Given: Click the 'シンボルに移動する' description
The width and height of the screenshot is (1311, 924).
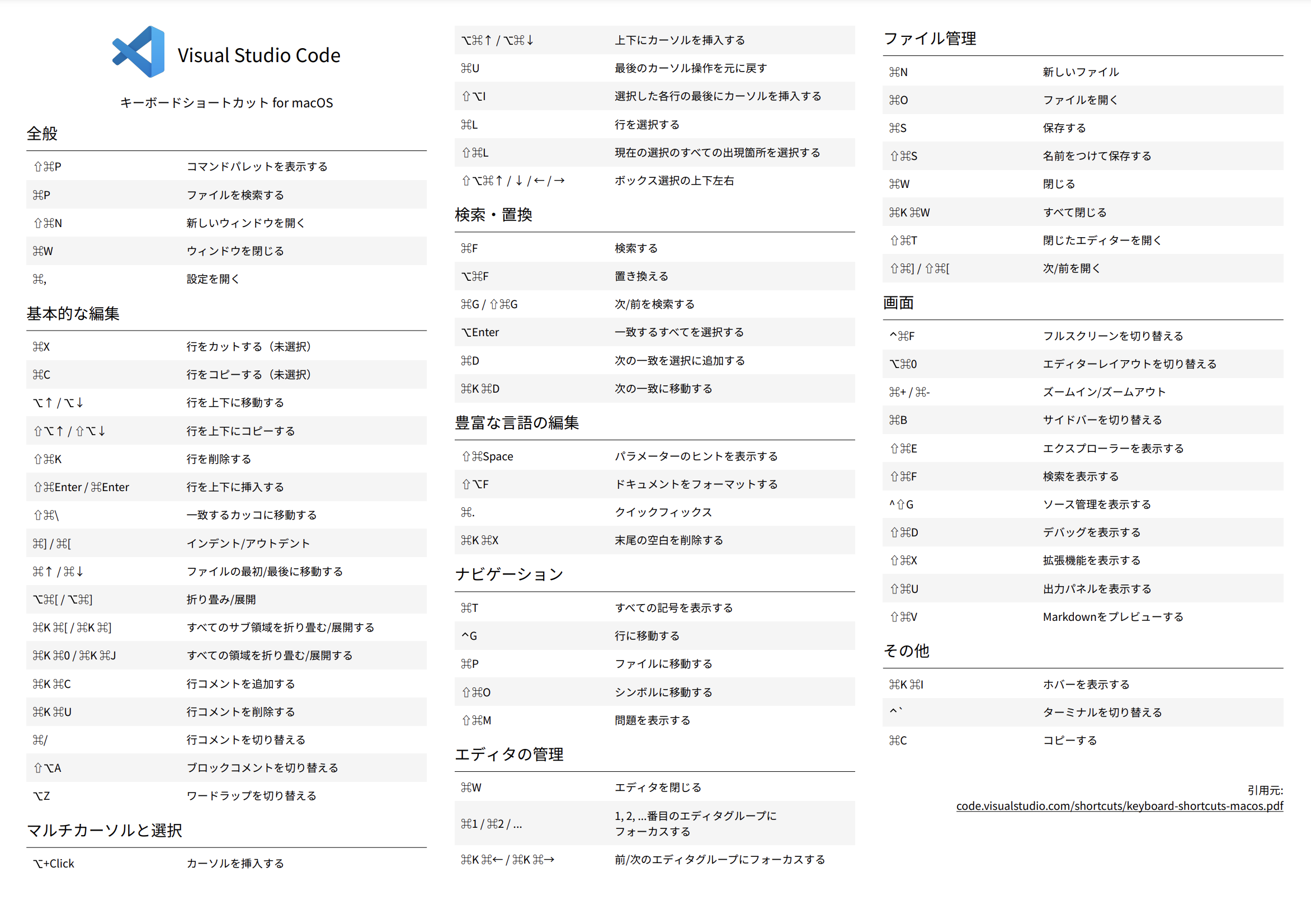Looking at the screenshot, I should [x=663, y=692].
